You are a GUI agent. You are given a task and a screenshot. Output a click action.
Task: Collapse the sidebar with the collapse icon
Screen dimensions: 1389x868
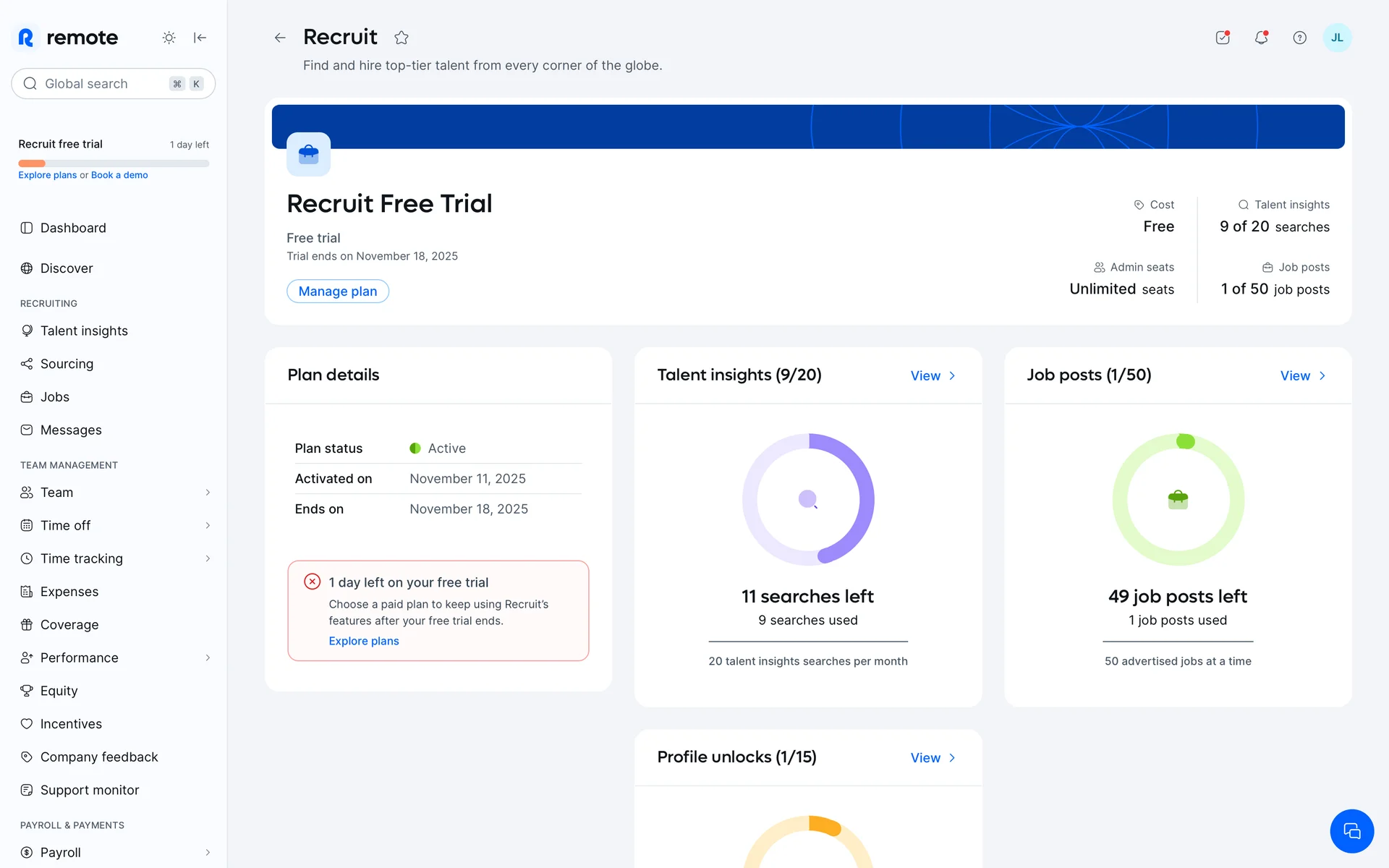tap(200, 38)
